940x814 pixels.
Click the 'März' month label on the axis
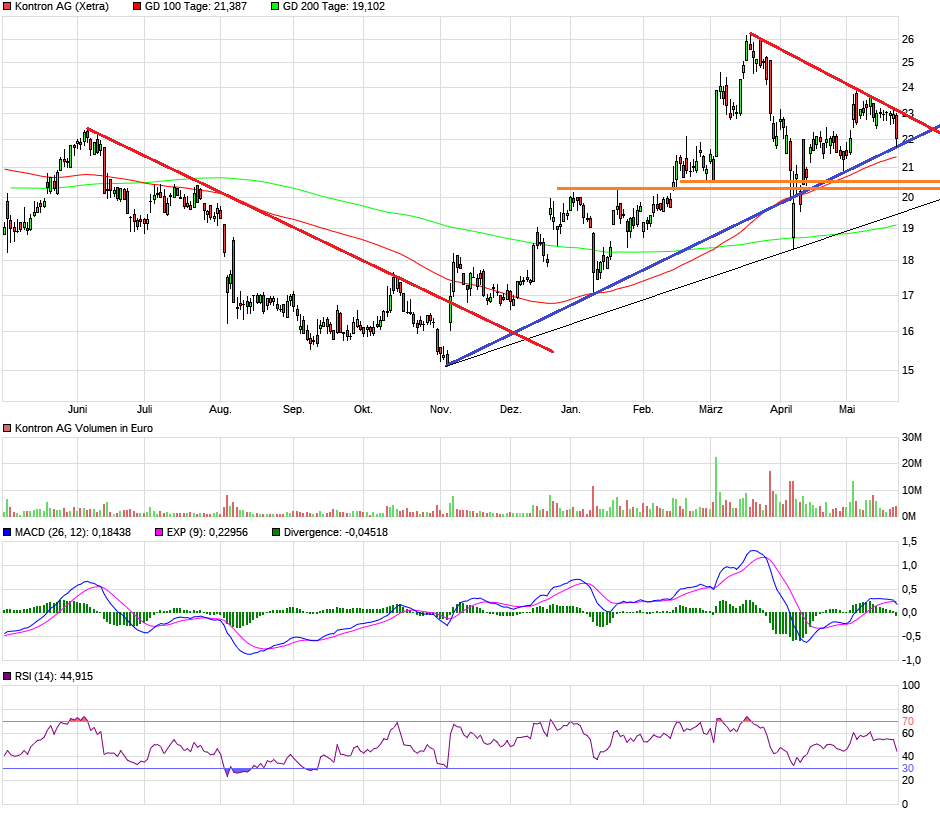(711, 409)
